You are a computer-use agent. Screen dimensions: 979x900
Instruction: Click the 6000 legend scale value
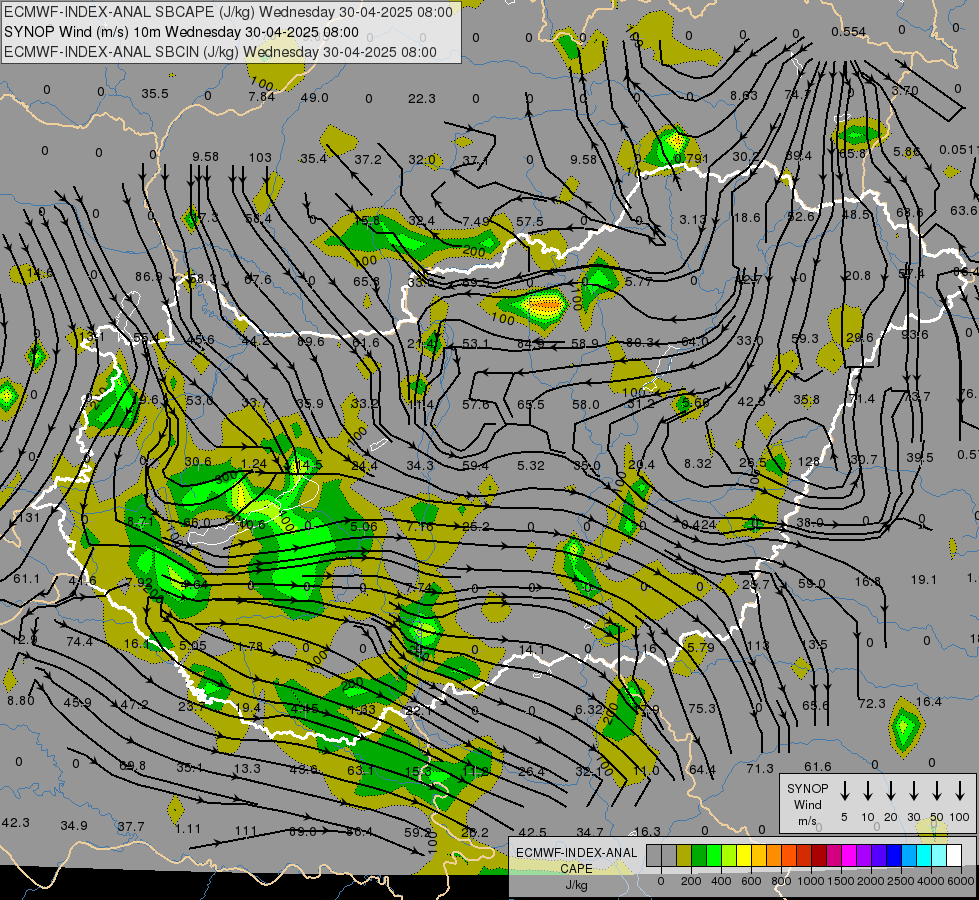960,881
